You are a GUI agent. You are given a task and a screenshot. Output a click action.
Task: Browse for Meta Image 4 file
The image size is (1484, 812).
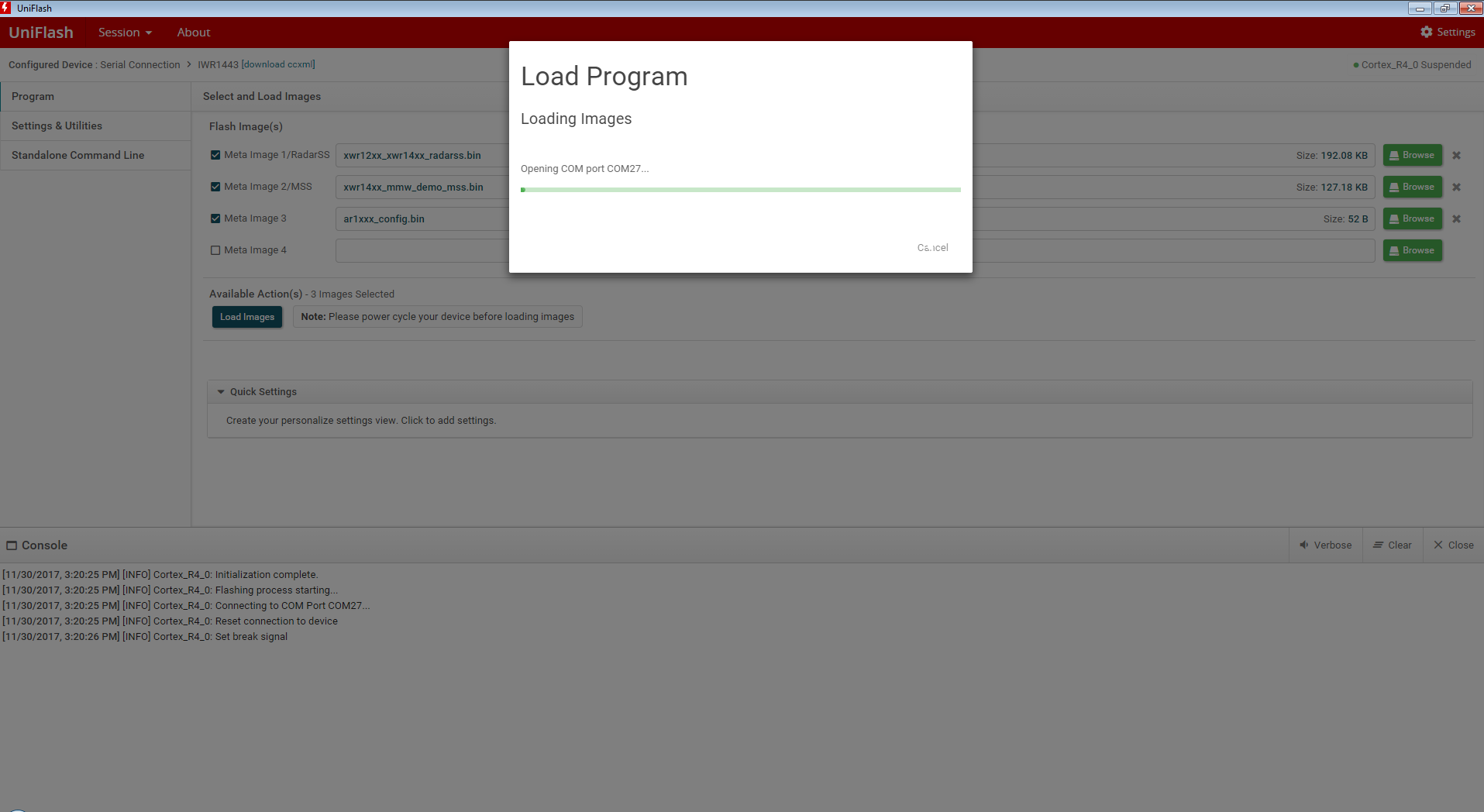click(x=1413, y=250)
